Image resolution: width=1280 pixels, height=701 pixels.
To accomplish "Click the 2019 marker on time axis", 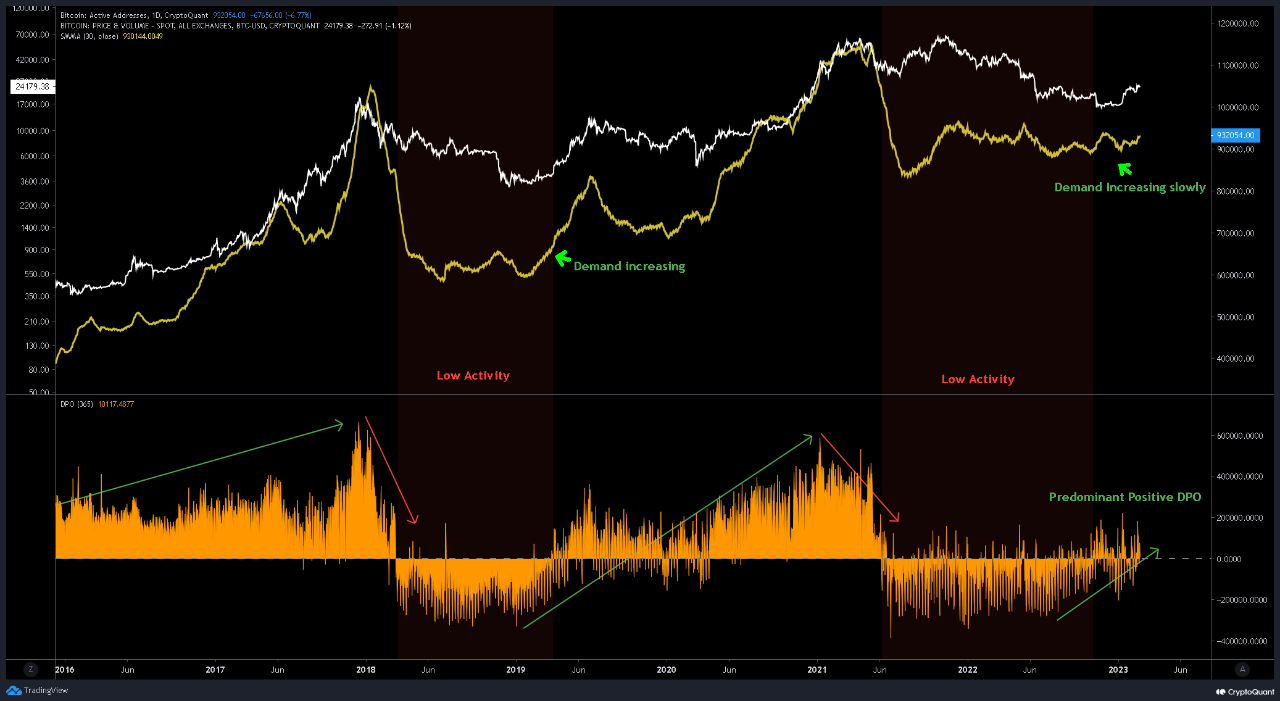I will click(x=516, y=669).
